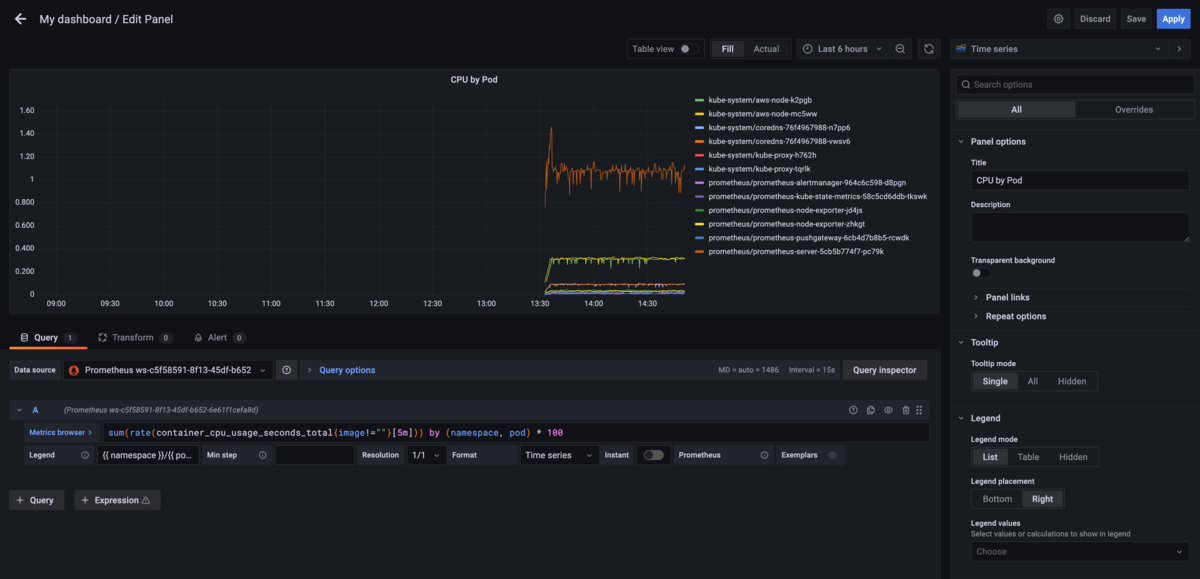Screen dimensions: 1200x579
Task: Click query A help icon
Action: [x=853, y=410]
